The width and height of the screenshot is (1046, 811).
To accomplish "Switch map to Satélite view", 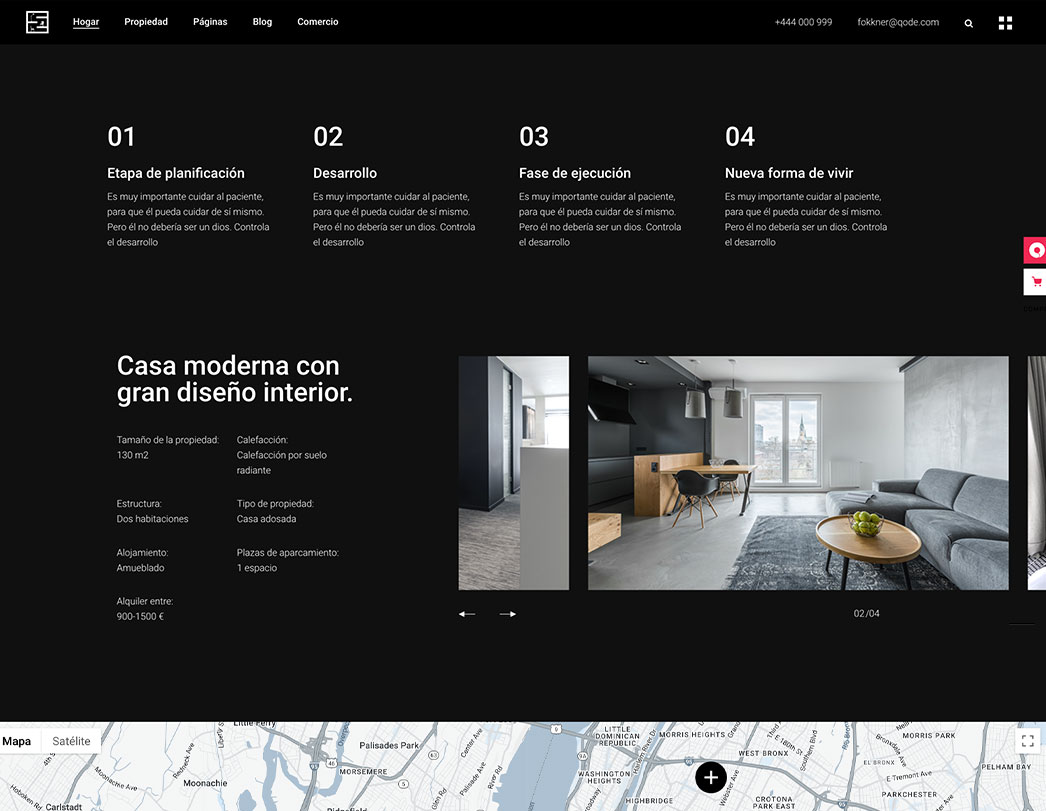I will tap(71, 741).
